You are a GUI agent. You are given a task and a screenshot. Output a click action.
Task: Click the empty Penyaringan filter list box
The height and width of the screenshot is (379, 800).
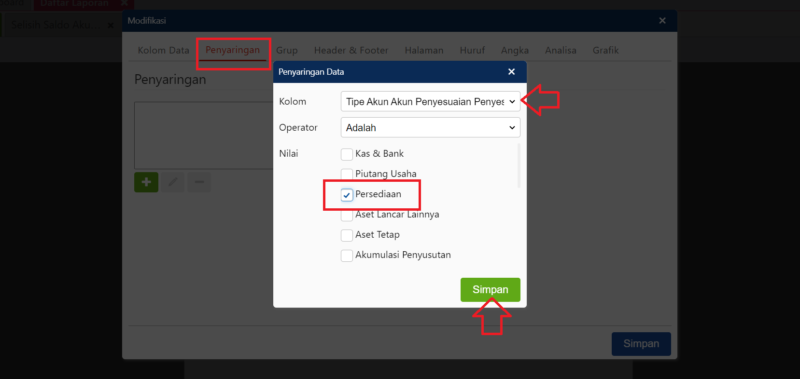coord(204,135)
